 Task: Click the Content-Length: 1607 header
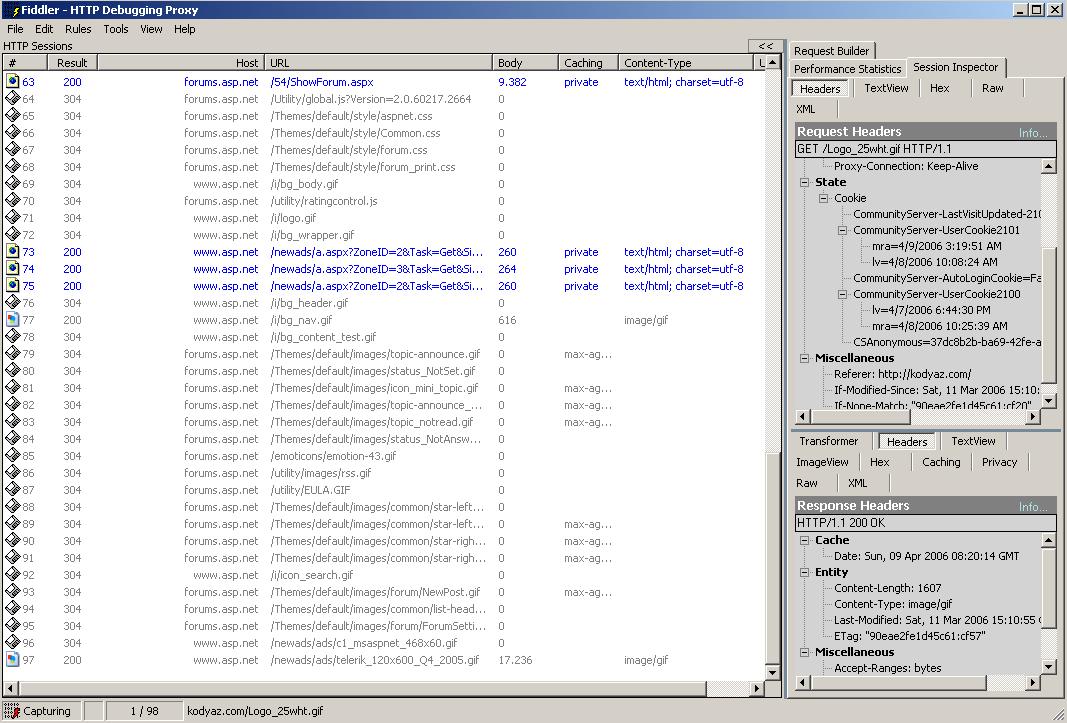[x=887, y=588]
